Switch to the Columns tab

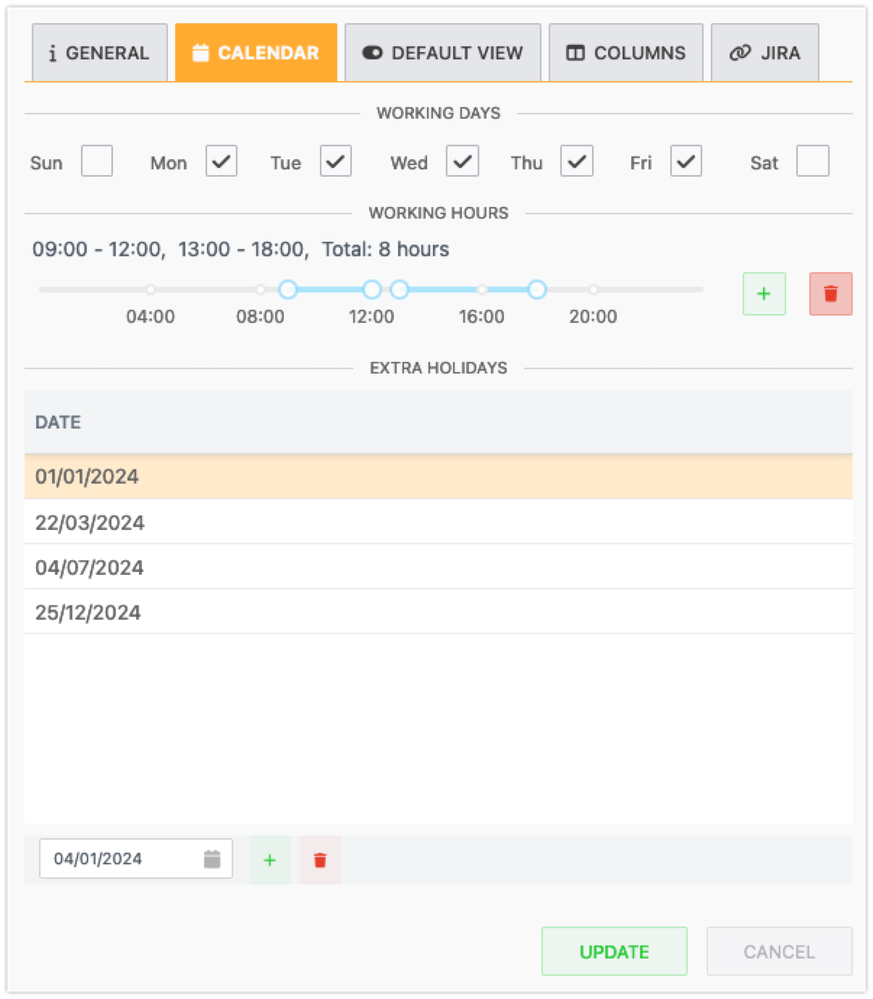[626, 52]
